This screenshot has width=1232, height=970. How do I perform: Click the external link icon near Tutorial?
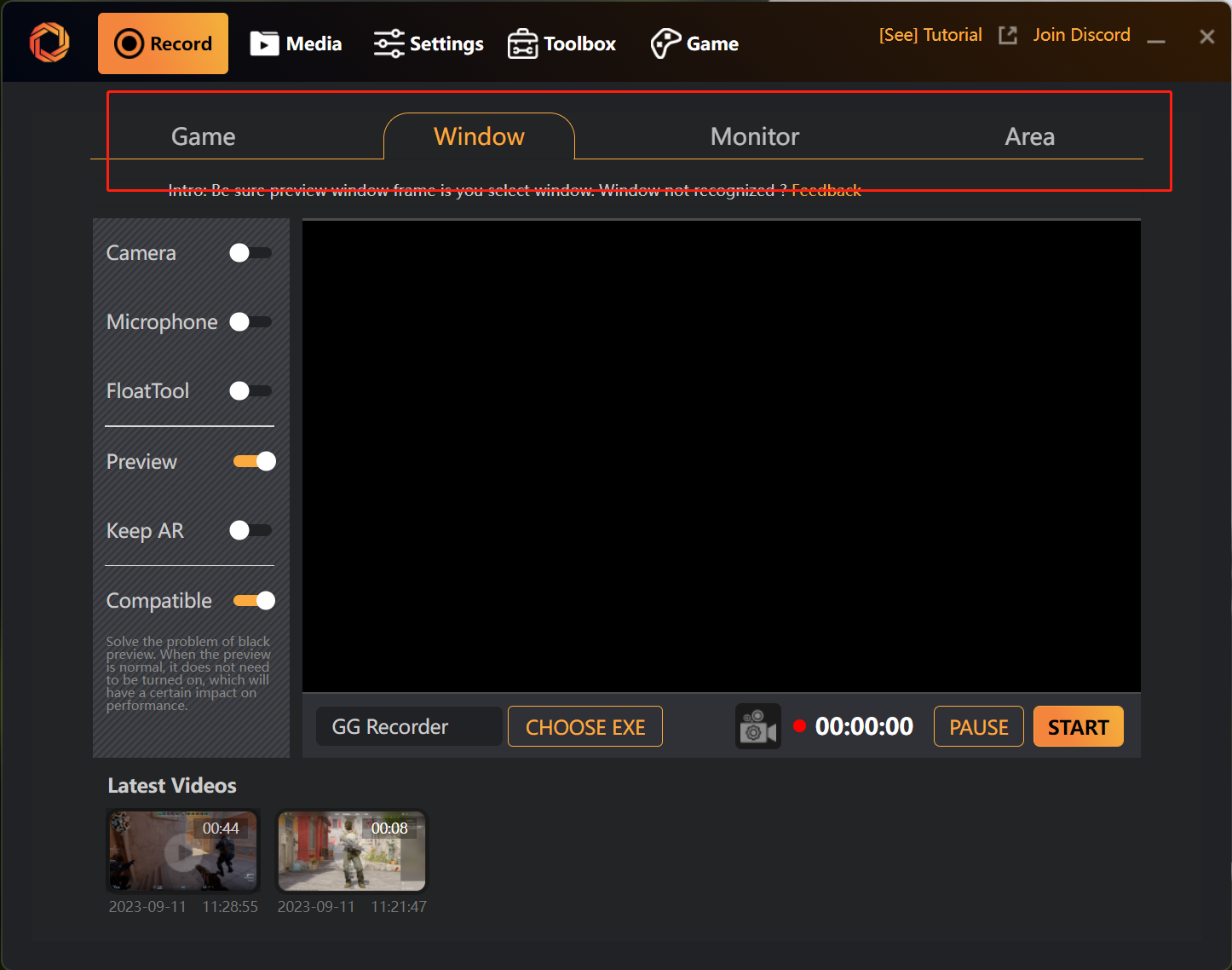(x=1008, y=35)
